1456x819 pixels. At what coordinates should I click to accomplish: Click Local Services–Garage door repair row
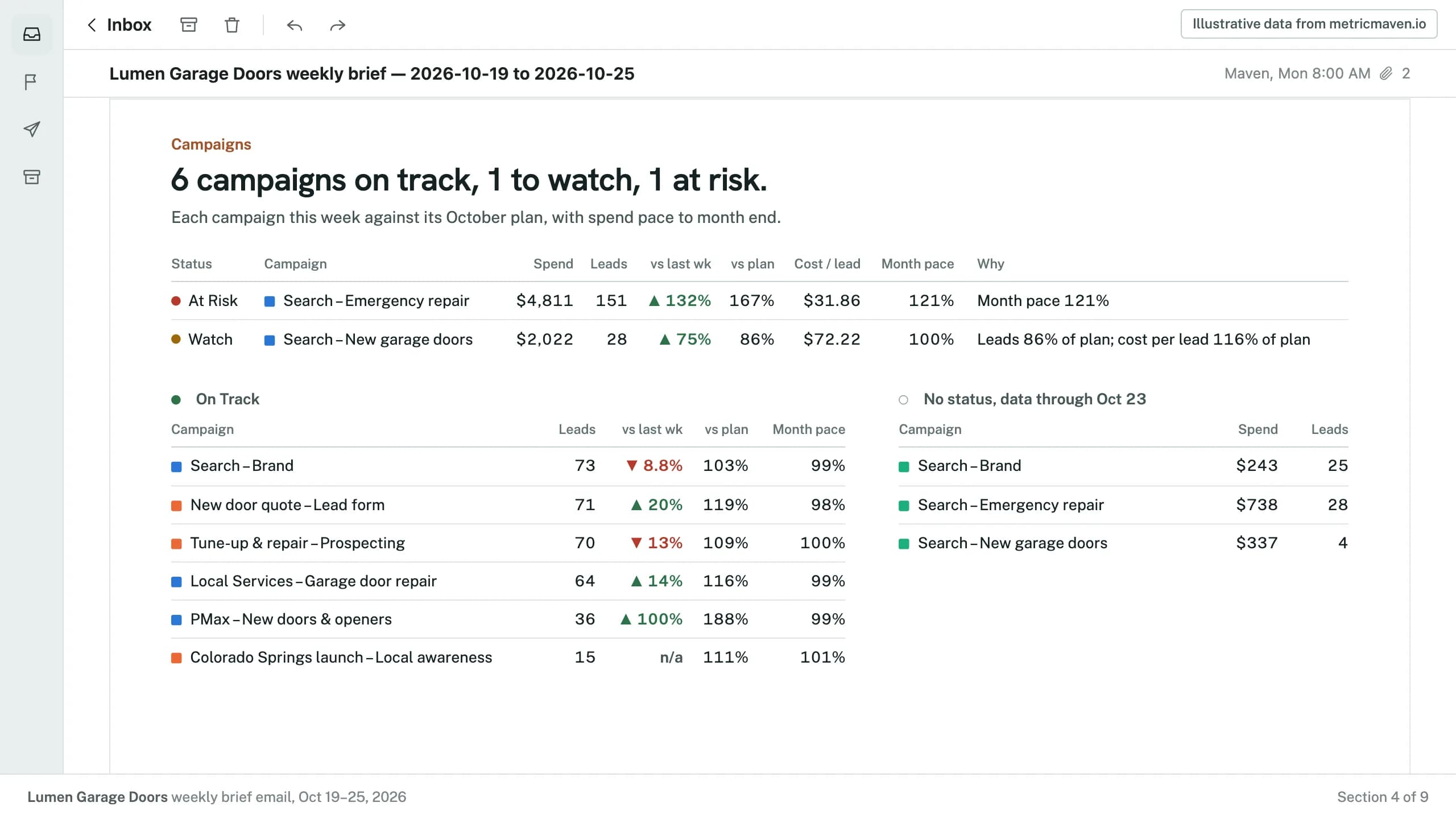[x=508, y=581]
